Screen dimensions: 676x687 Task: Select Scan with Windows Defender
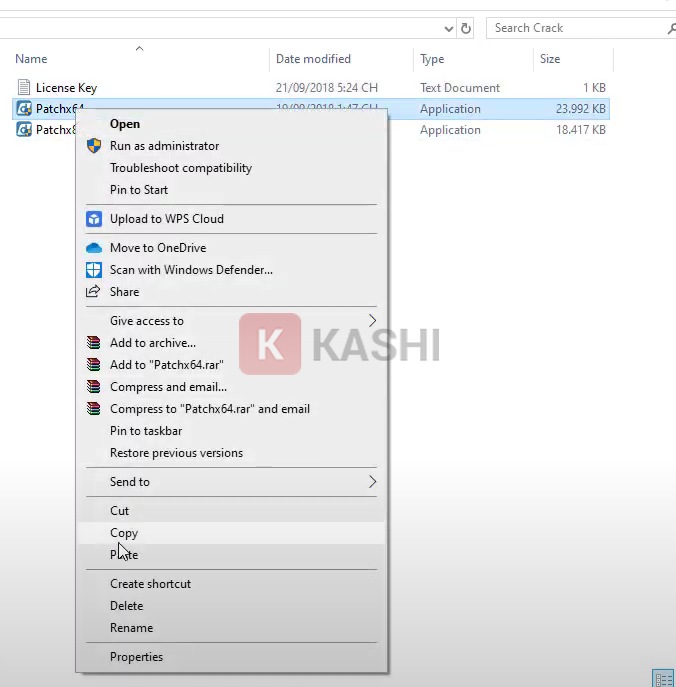[191, 270]
